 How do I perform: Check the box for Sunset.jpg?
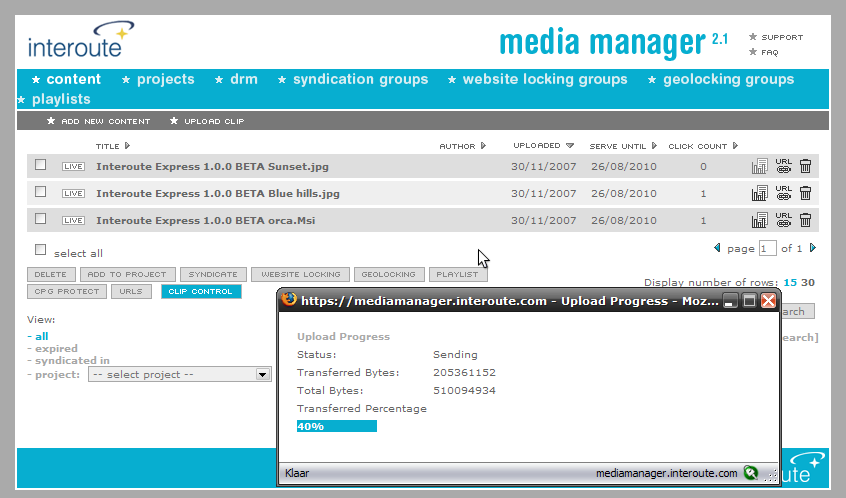(40, 165)
